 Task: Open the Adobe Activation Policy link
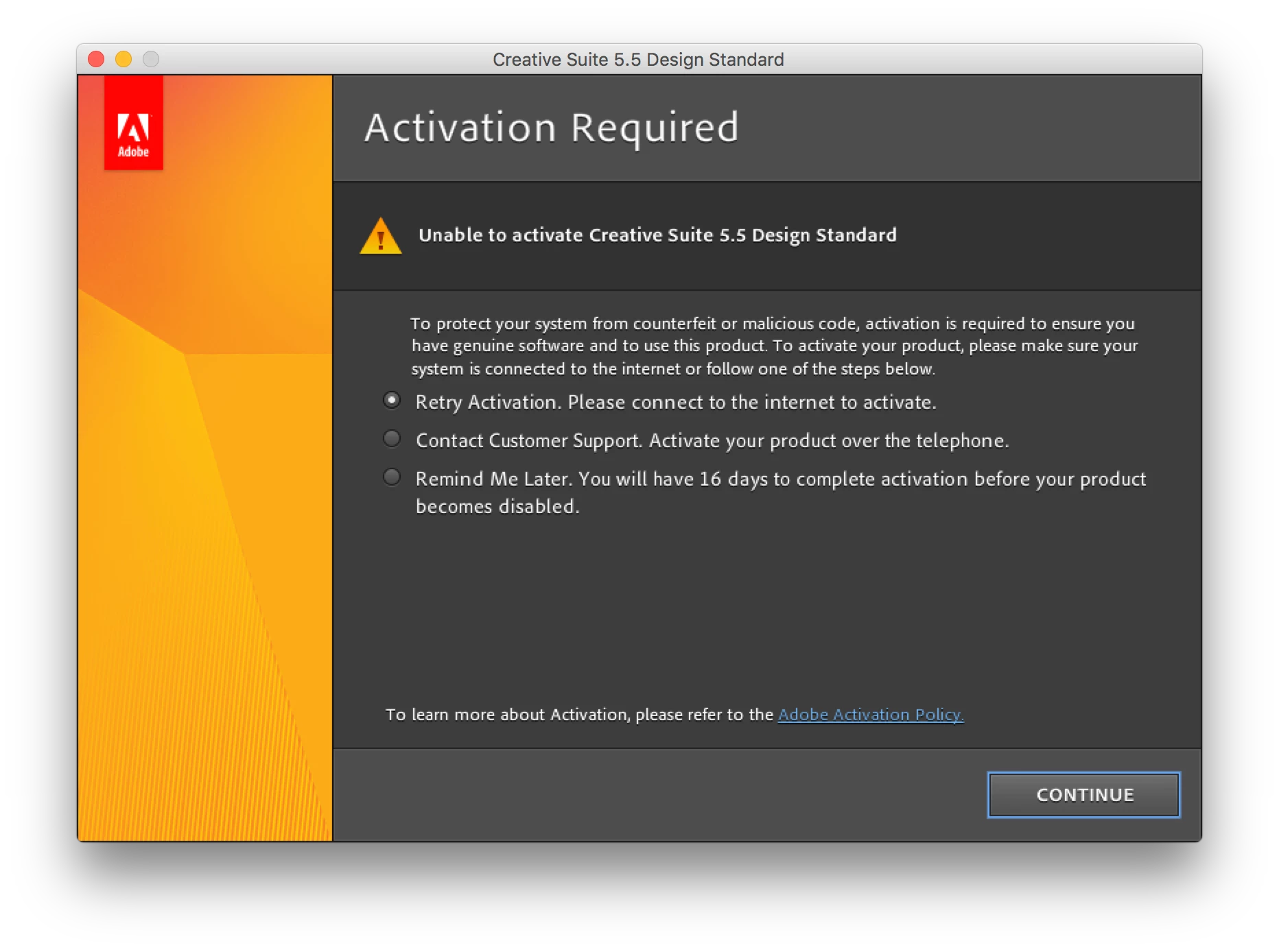[871, 714]
